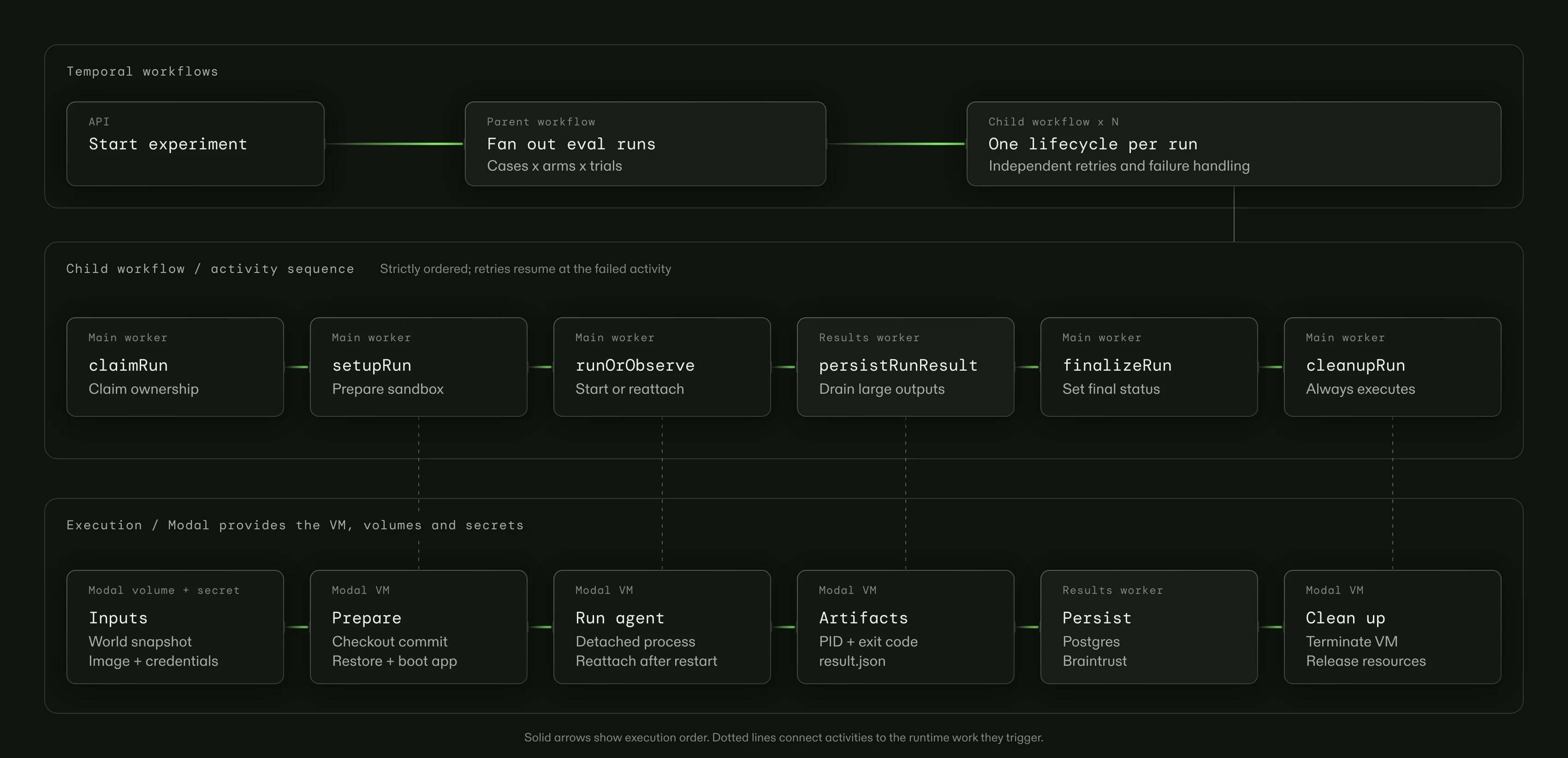This screenshot has height=758, width=1568.
Task: Choose the 'Clean up' execution card
Action: click(x=1393, y=627)
